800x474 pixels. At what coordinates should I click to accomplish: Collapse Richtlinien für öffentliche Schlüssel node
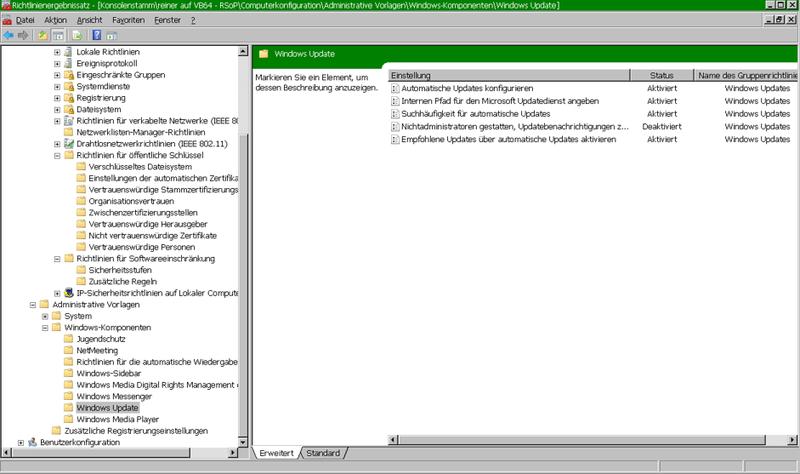pos(57,156)
